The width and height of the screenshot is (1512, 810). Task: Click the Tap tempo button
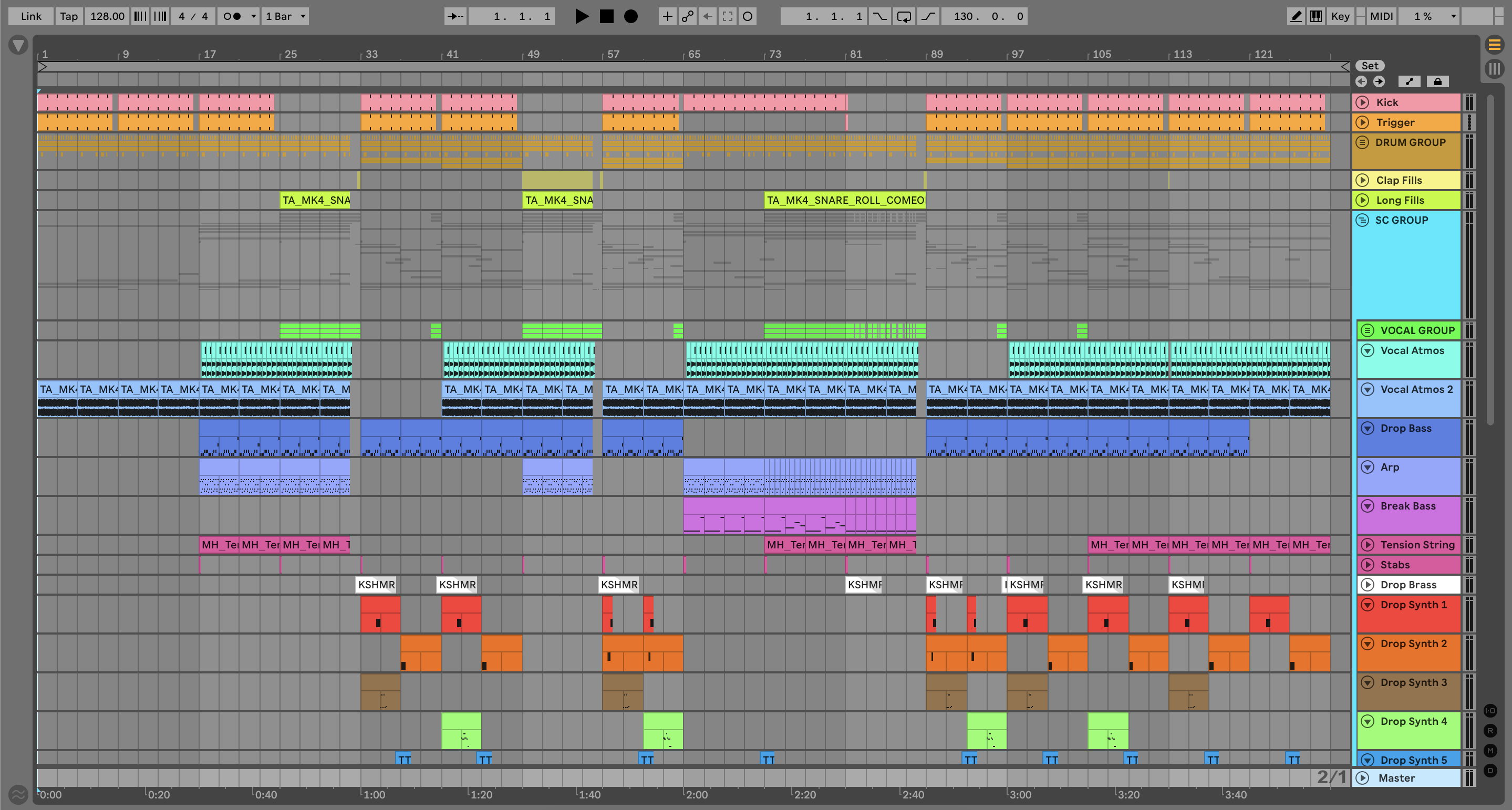point(69,16)
